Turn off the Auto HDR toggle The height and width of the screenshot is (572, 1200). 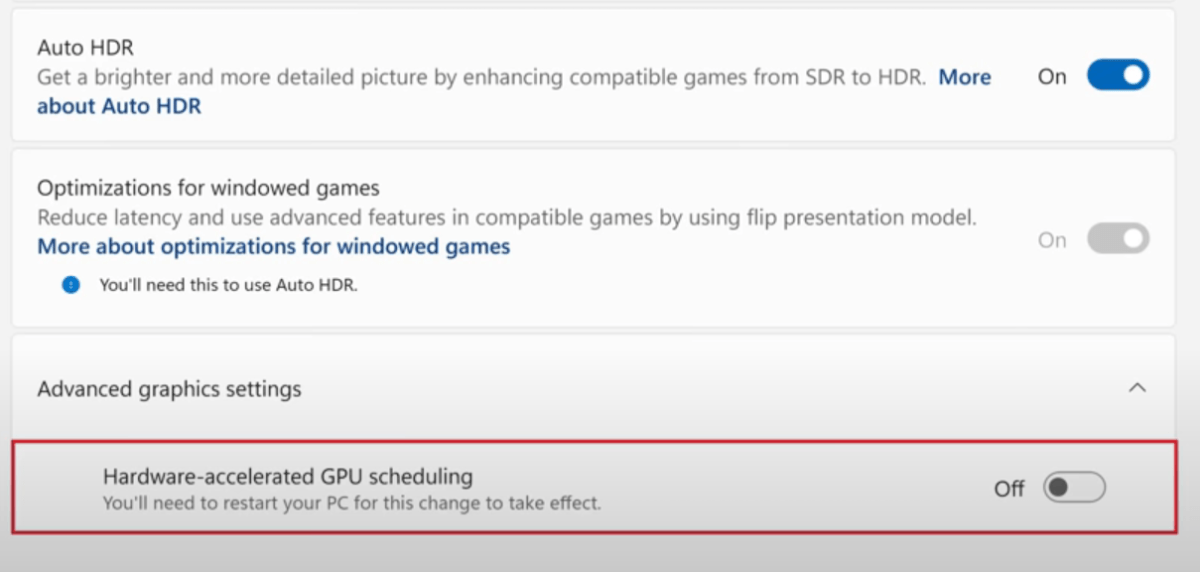coord(1118,76)
